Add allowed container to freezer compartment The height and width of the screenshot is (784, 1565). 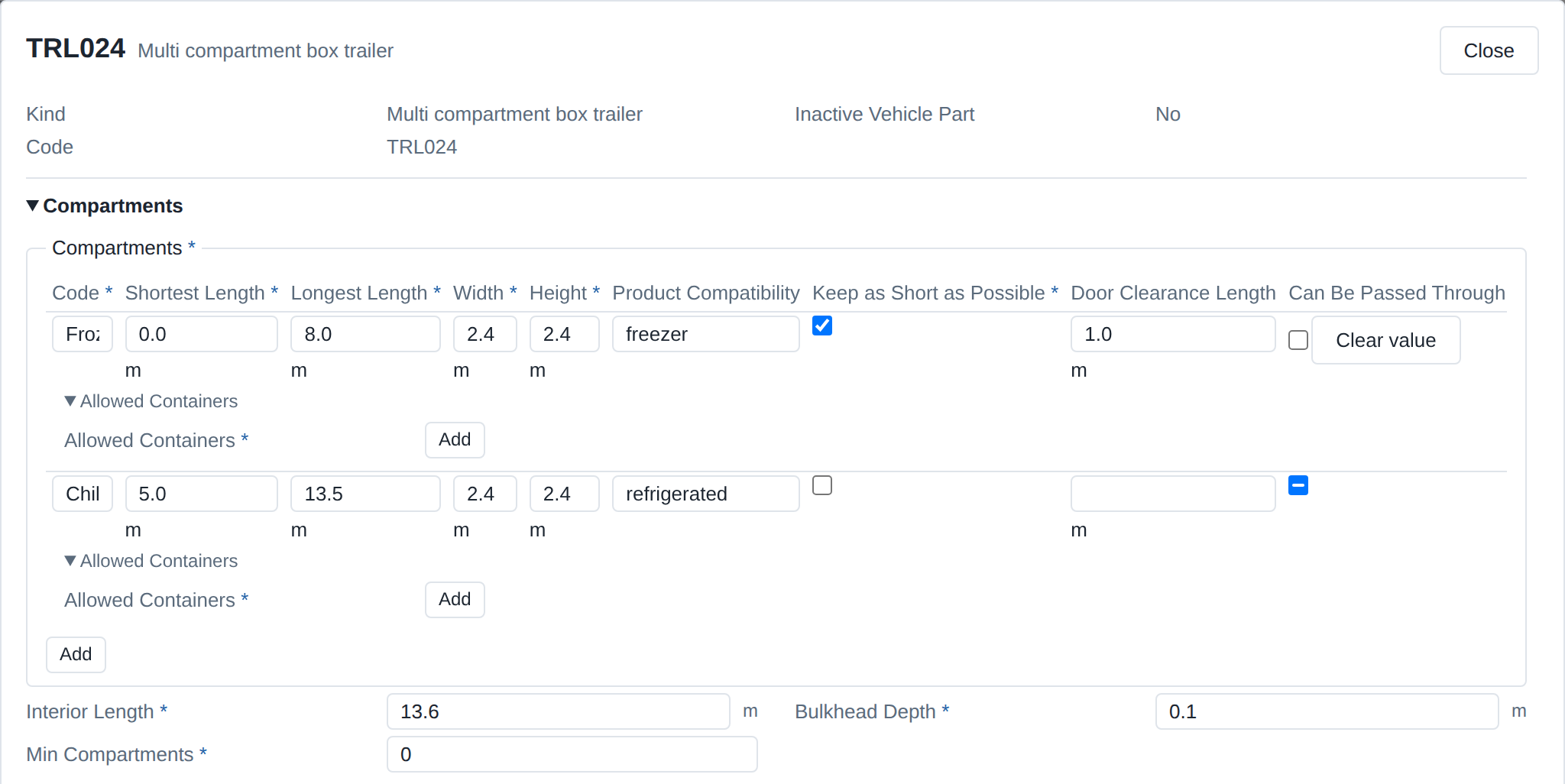455,440
